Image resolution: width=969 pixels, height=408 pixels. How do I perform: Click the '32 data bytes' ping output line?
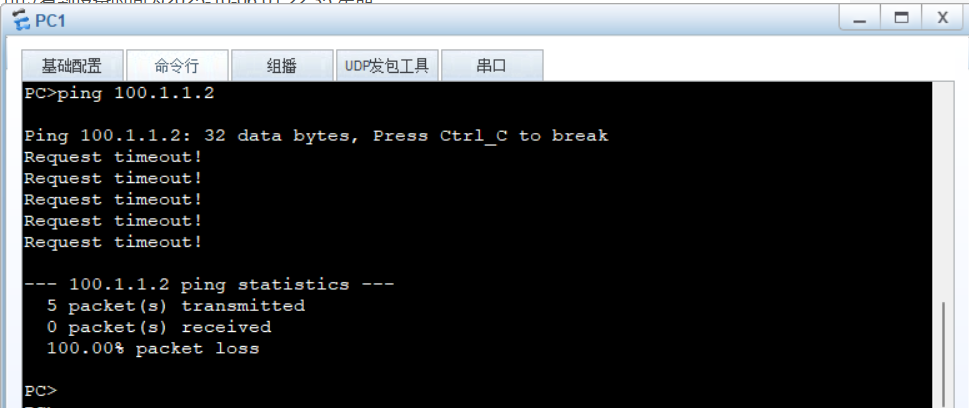tap(316, 136)
